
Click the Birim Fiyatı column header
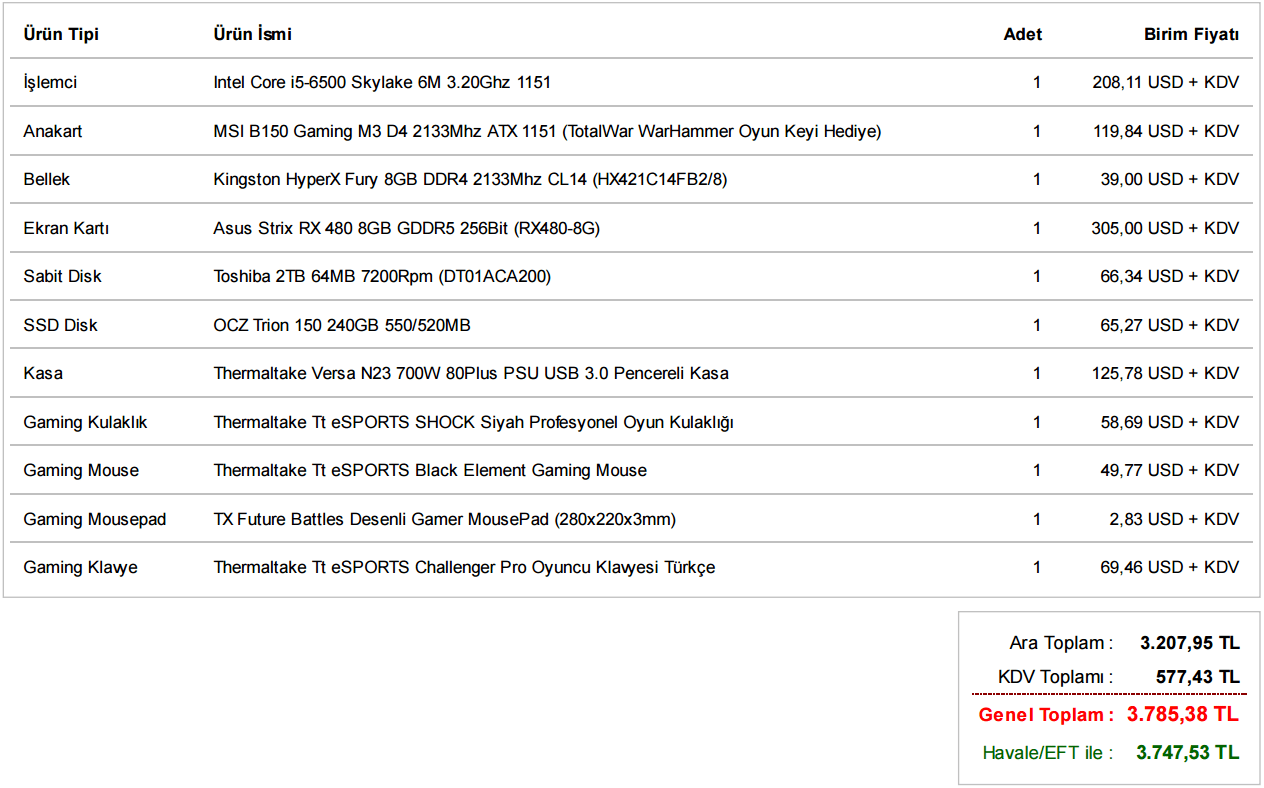coord(1191,34)
